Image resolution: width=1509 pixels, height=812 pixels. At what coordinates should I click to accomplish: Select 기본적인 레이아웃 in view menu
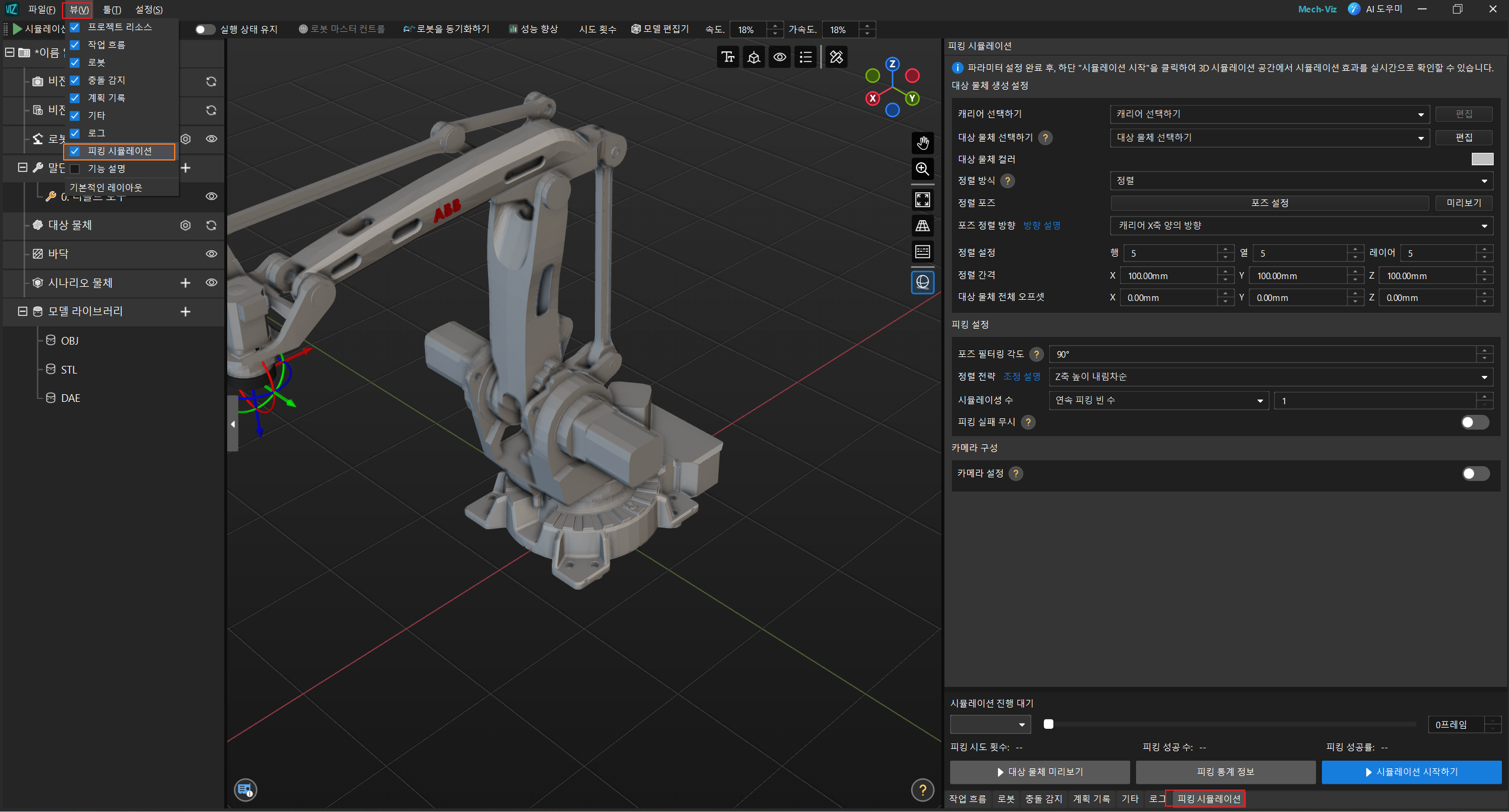[x=106, y=188]
